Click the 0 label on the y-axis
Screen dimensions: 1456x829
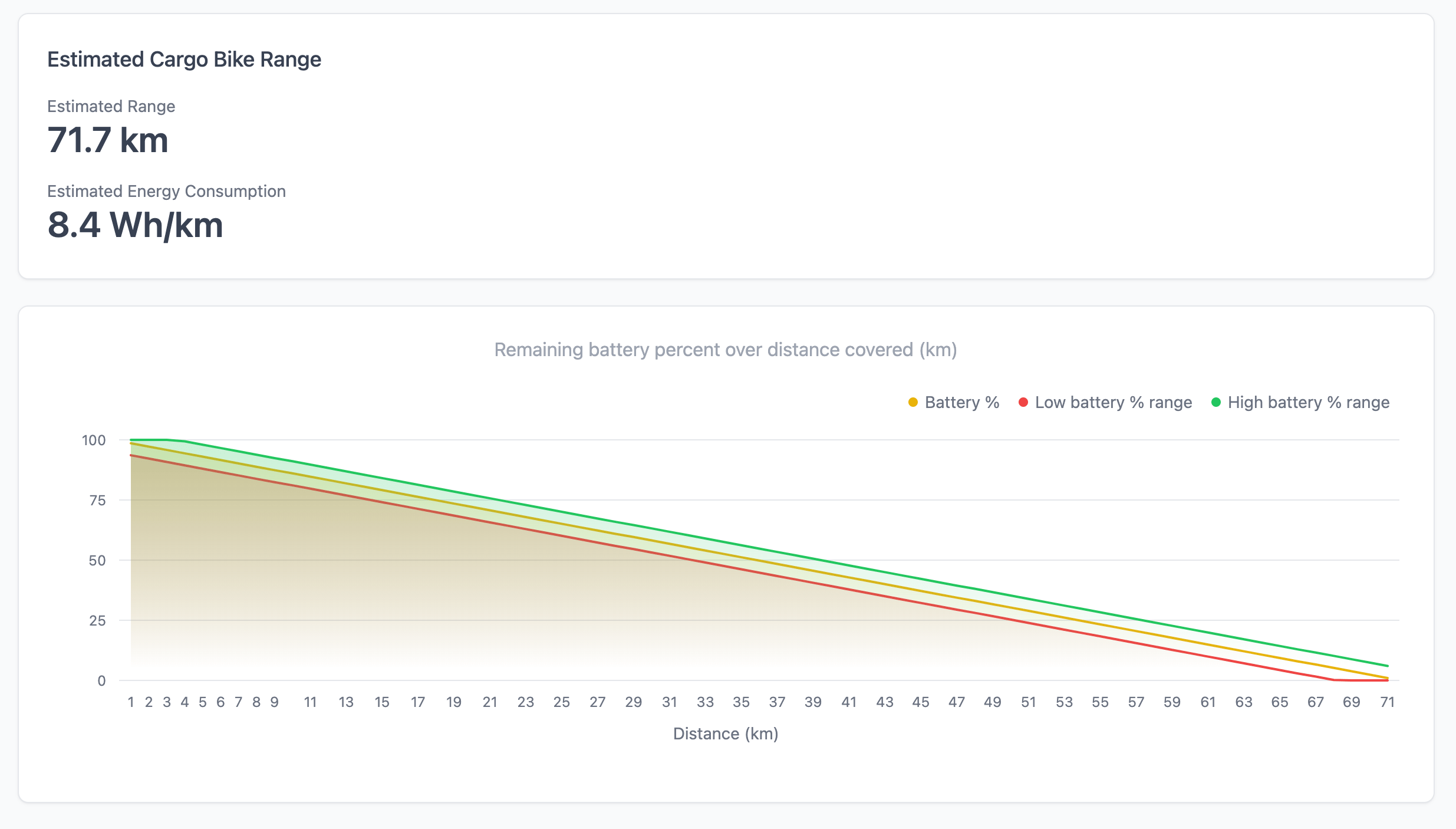coord(101,681)
